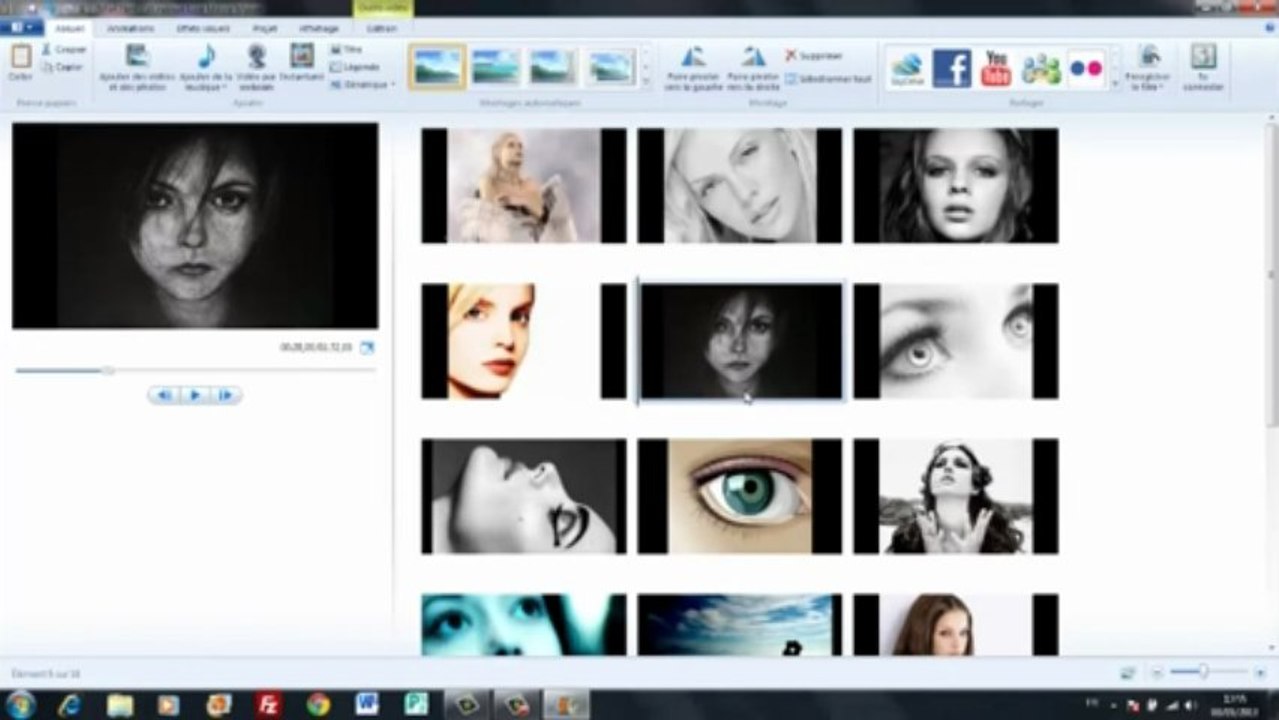This screenshot has width=1279, height=720.
Task: Select the close-up grayscale eyes clip
Action: click(956, 341)
